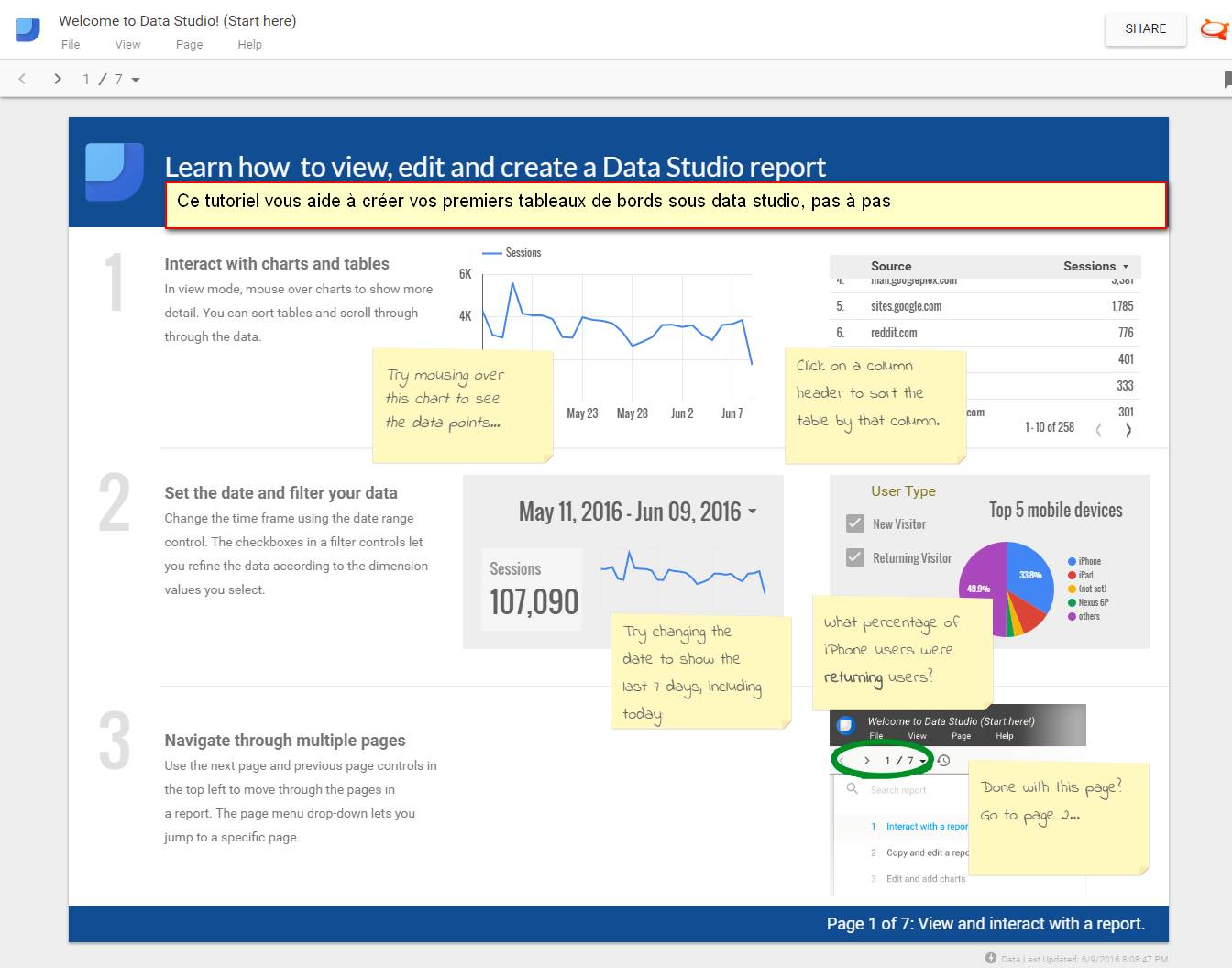Go to the previous report page arrow
This screenshot has height=968, width=1232.
23,80
